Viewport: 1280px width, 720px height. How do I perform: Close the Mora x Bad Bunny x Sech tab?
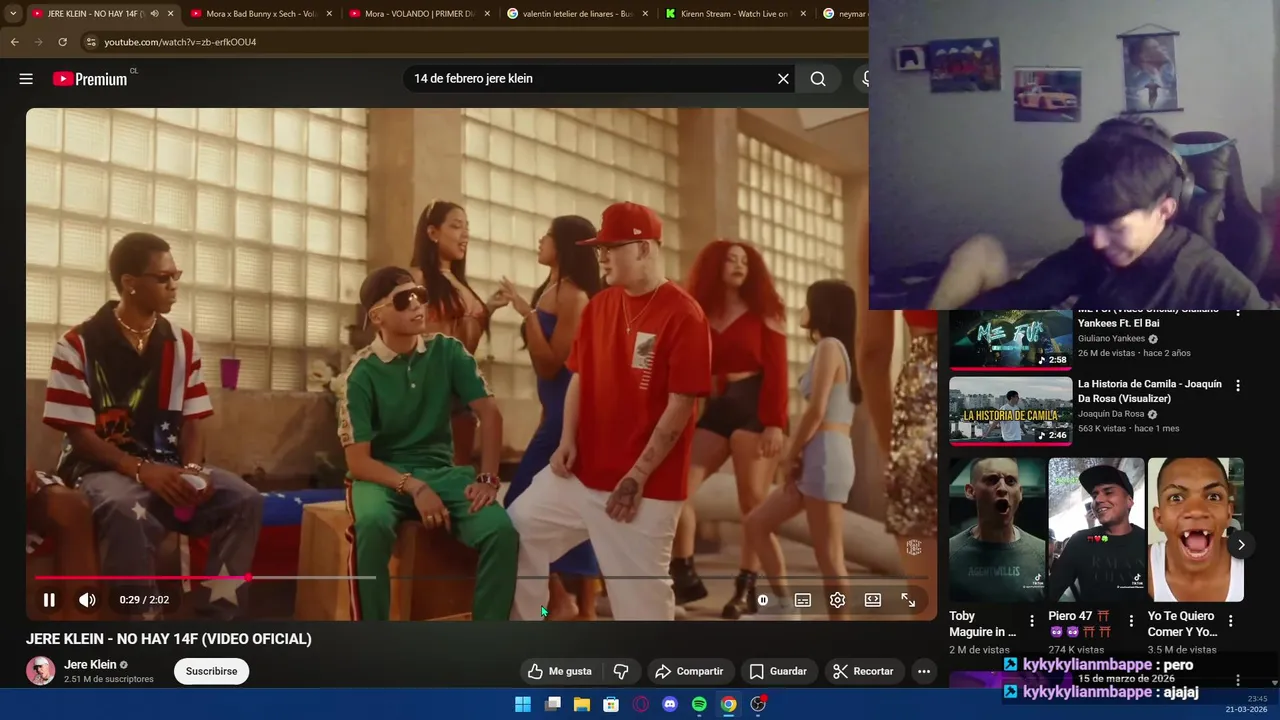point(329,14)
